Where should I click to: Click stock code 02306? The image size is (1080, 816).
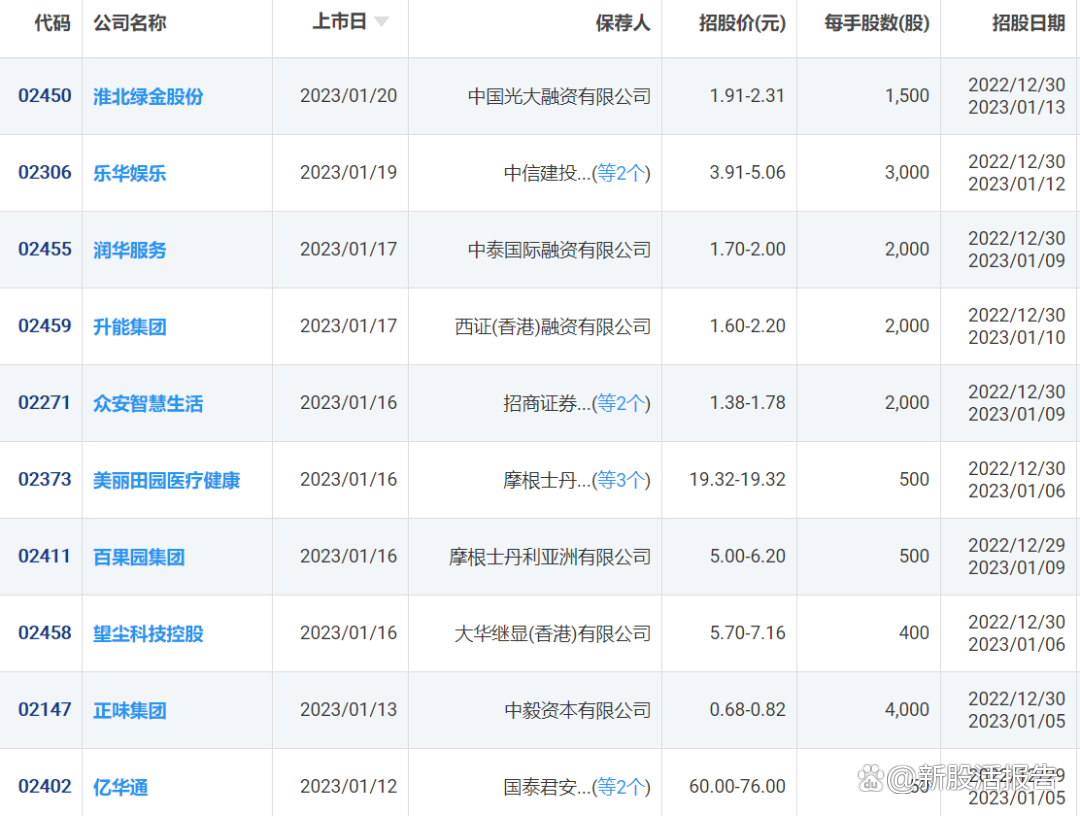pos(45,172)
